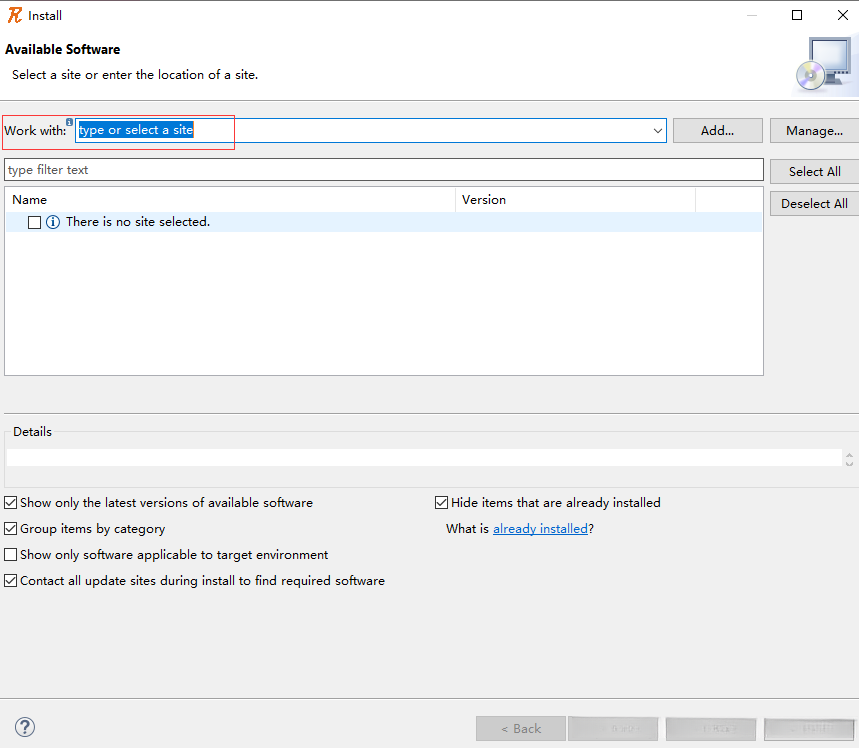859x748 pixels.
Task: Uncheck Group items by category
Action: [x=11, y=529]
